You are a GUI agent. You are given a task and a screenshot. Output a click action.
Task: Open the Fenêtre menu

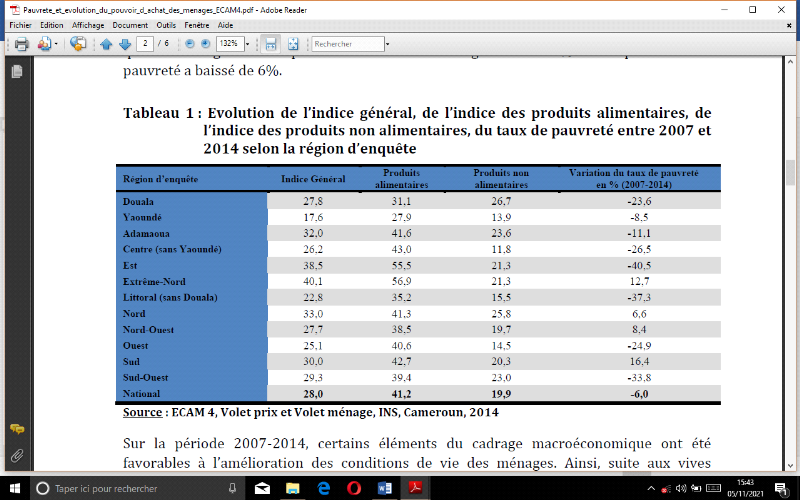(196, 25)
